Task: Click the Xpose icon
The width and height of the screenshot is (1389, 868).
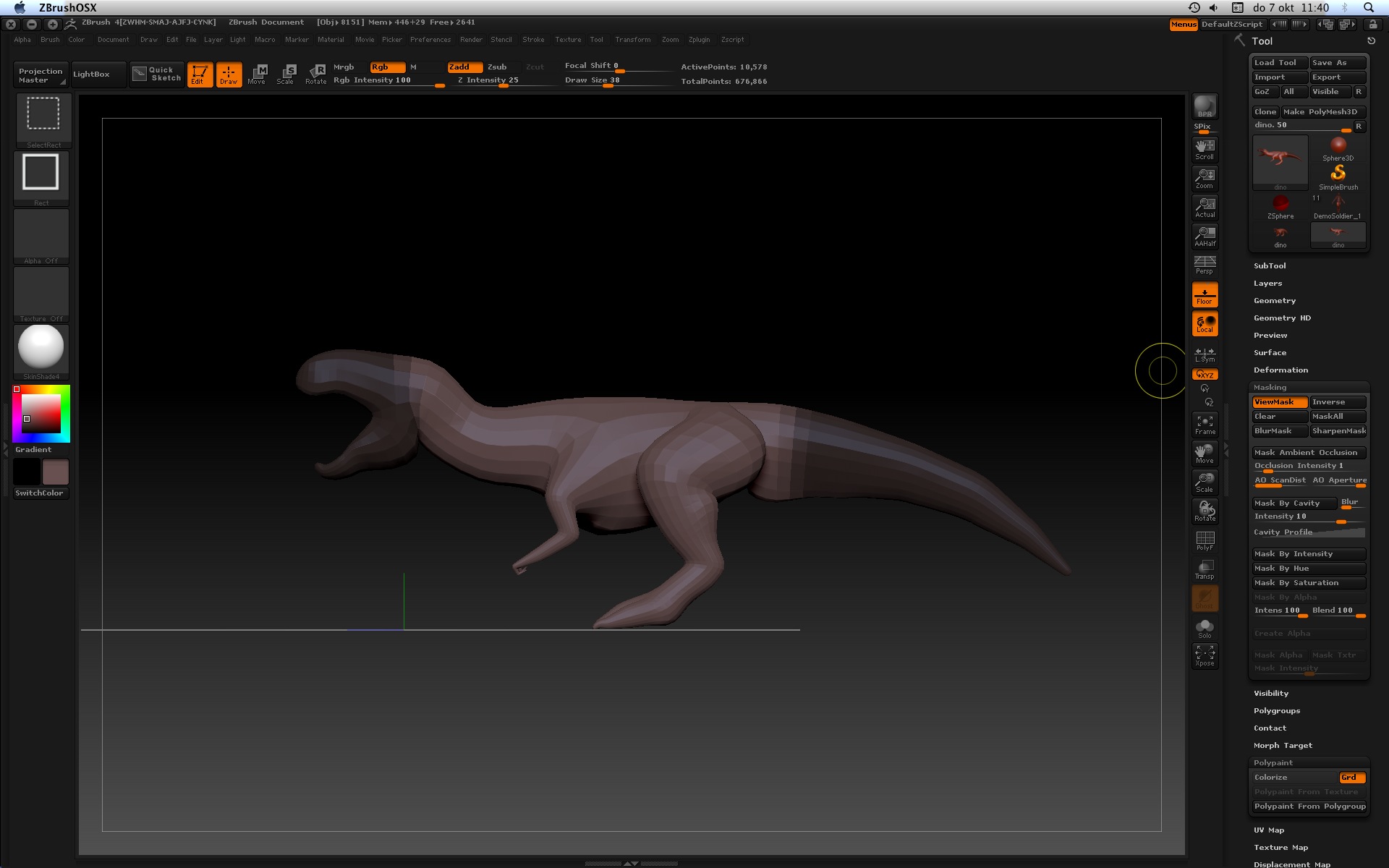Action: click(x=1205, y=655)
